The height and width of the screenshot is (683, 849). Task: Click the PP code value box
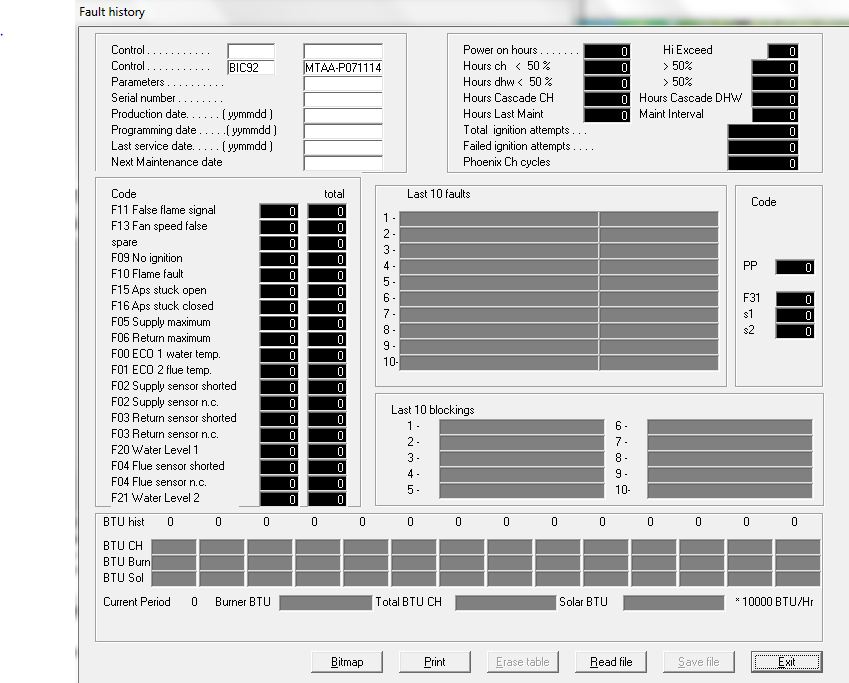click(x=794, y=267)
